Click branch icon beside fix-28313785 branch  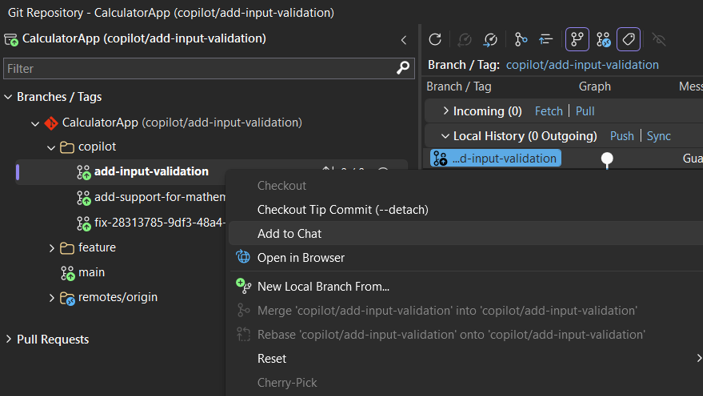tap(83, 223)
